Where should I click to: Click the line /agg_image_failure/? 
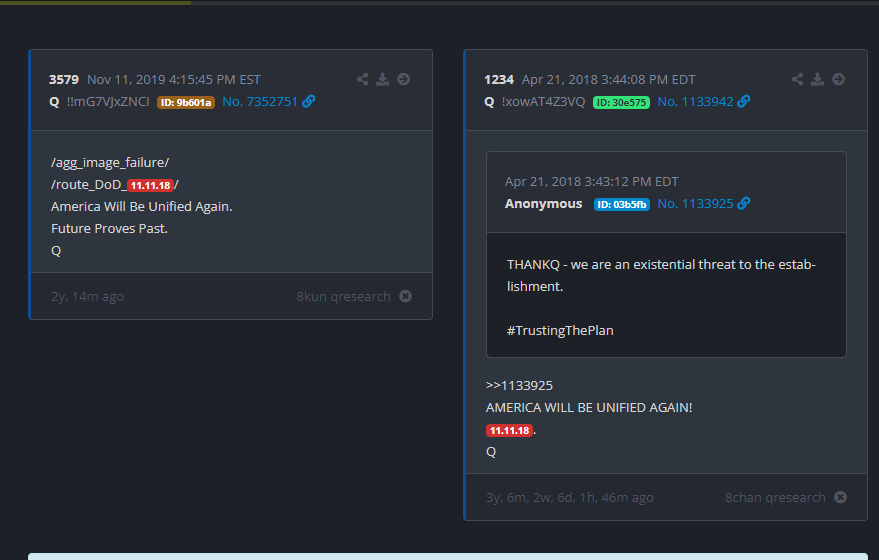pyautogui.click(x=110, y=163)
